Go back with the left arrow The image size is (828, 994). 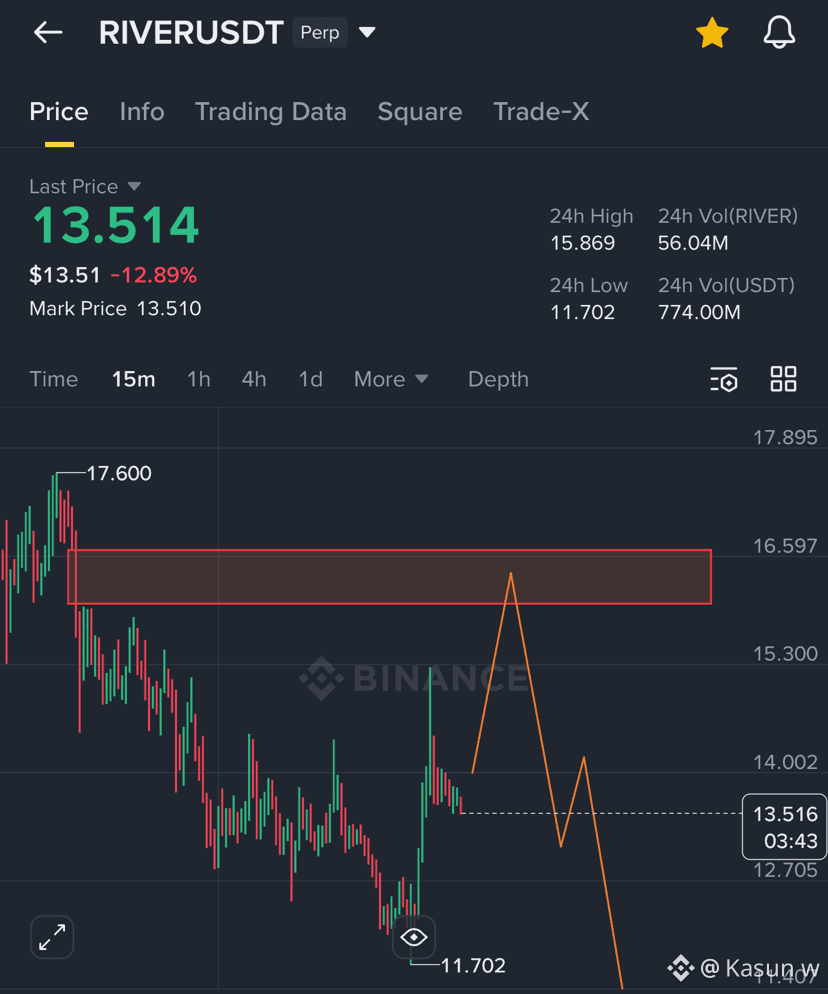click(x=48, y=32)
